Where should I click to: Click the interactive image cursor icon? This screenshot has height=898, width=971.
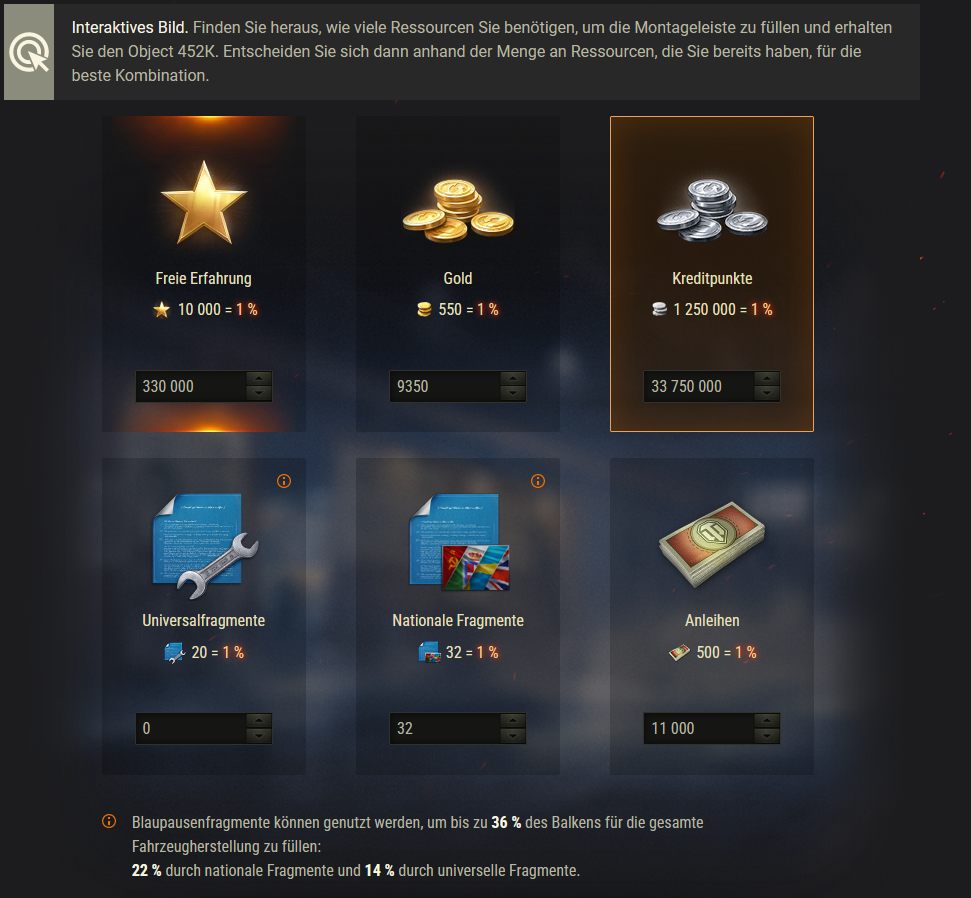pyautogui.click(x=29, y=52)
